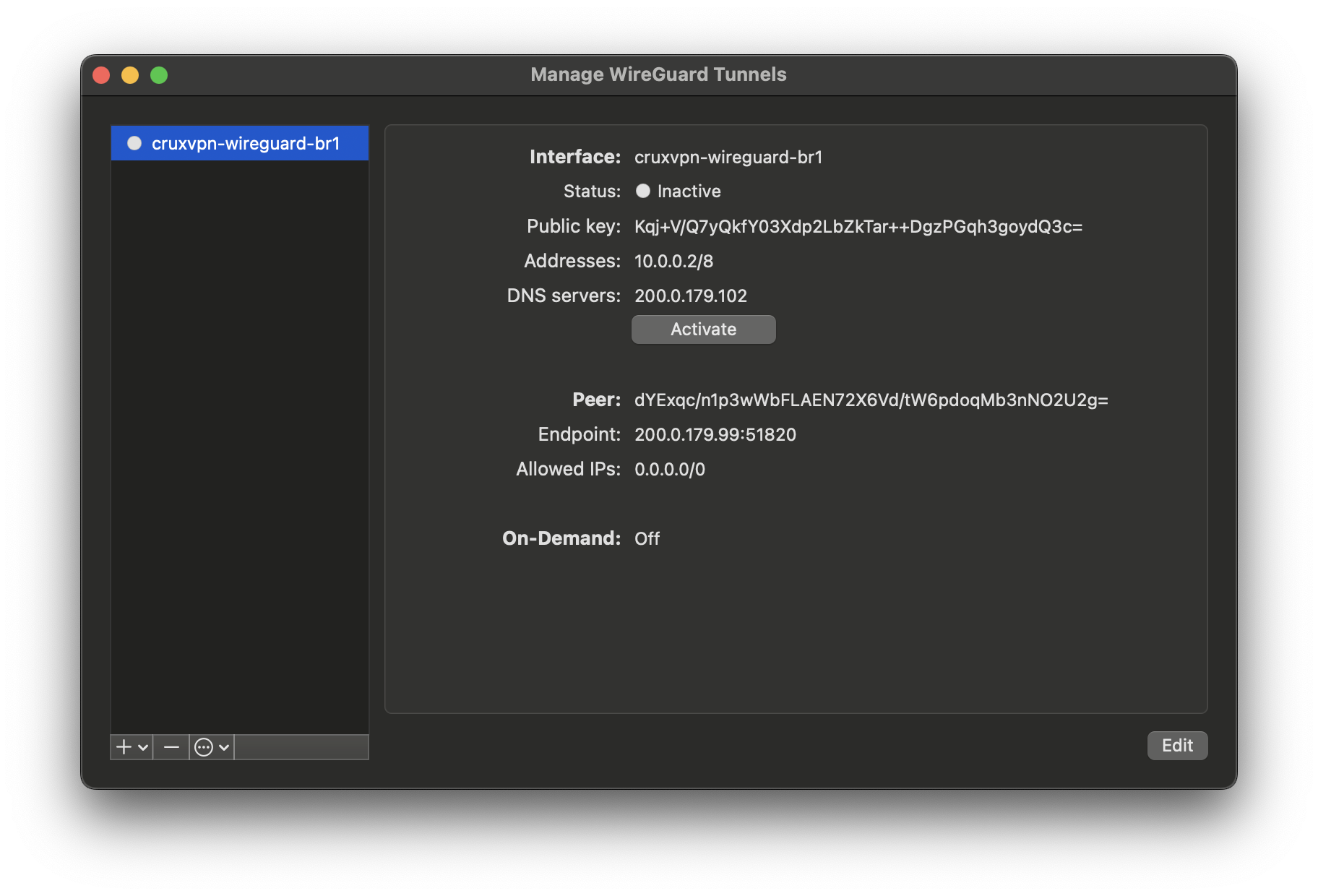The image size is (1318, 896).
Task: Click the Addresses value 10.0.0.2/8
Action: coord(673,261)
